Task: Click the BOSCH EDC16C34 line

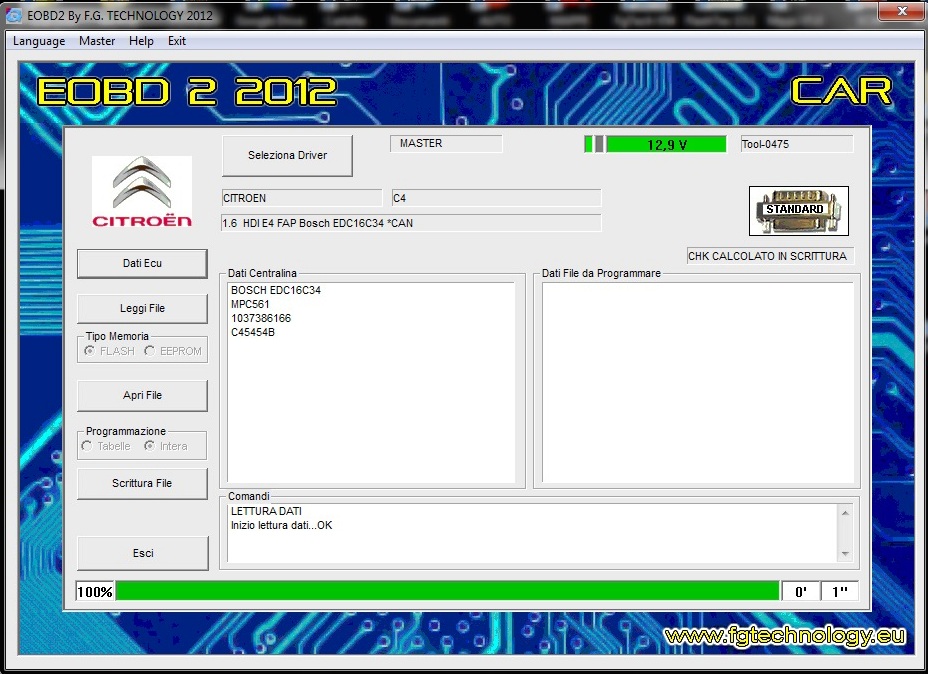Action: coord(276,291)
